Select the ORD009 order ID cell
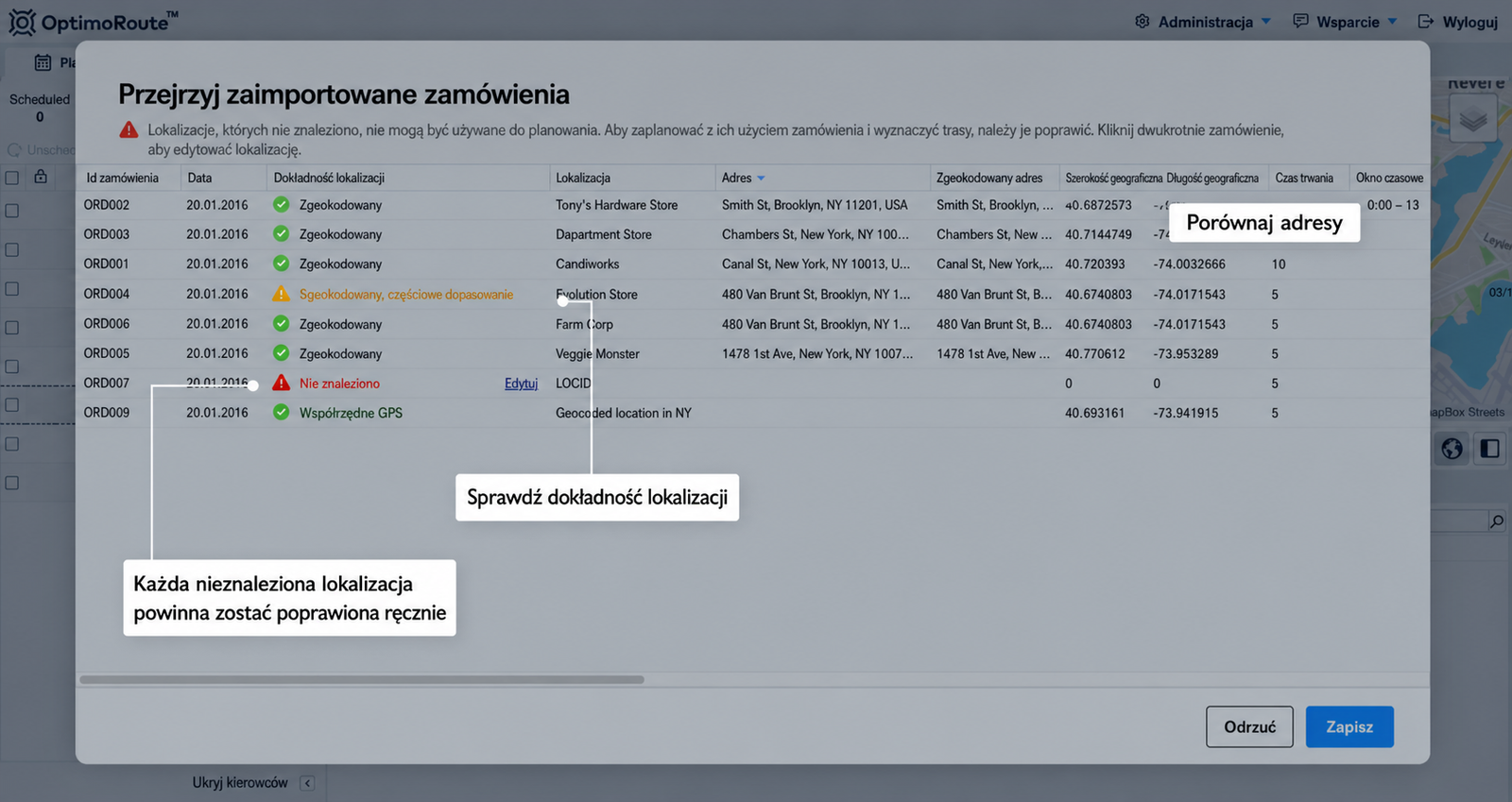Screen dimensions: 1512x802 pos(107,412)
